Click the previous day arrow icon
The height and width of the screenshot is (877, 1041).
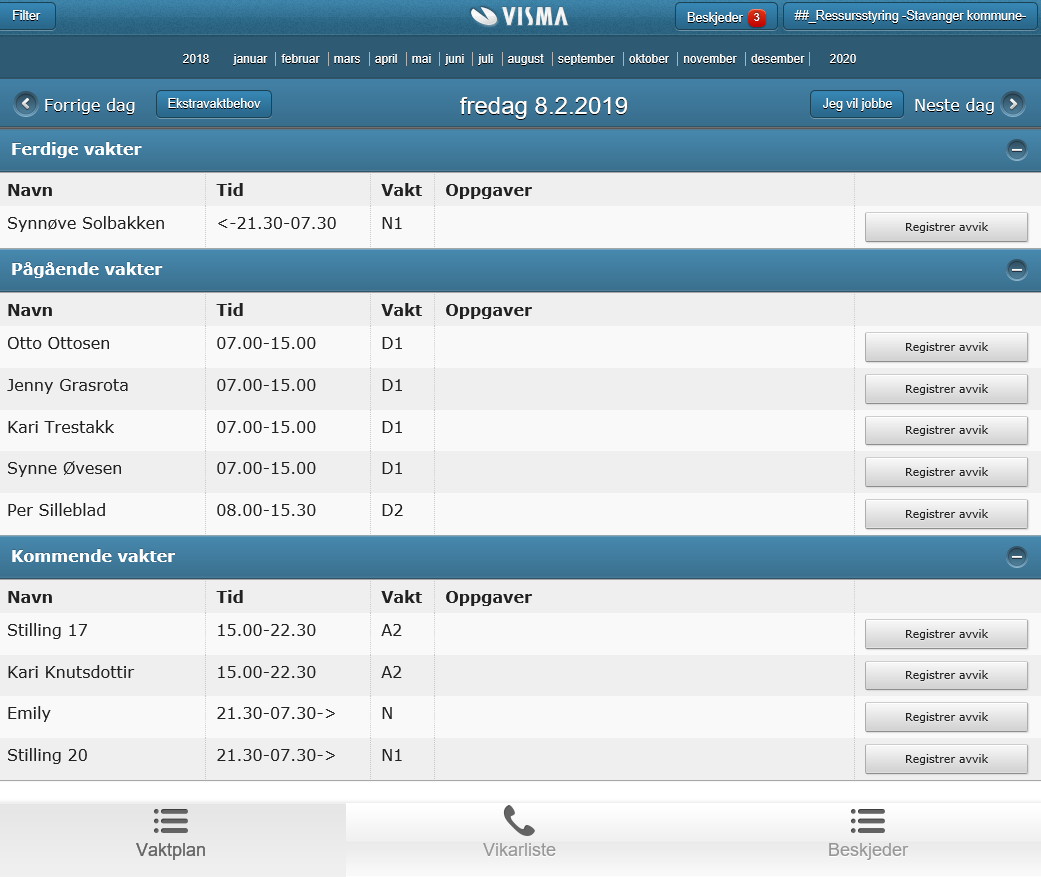(26, 104)
